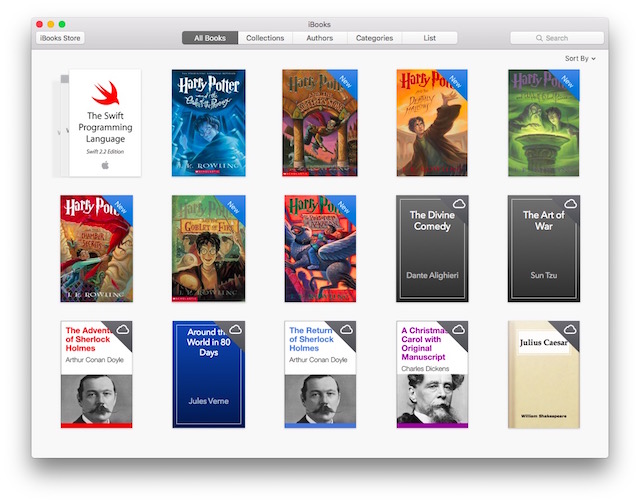The image size is (640, 503).
Task: Click 'Arthur Conan Doyle' on Return cover
Action: tap(318, 360)
